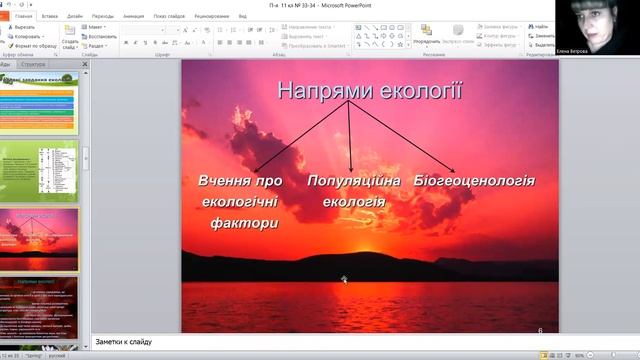Click the Find (Найти) button

click(538, 27)
